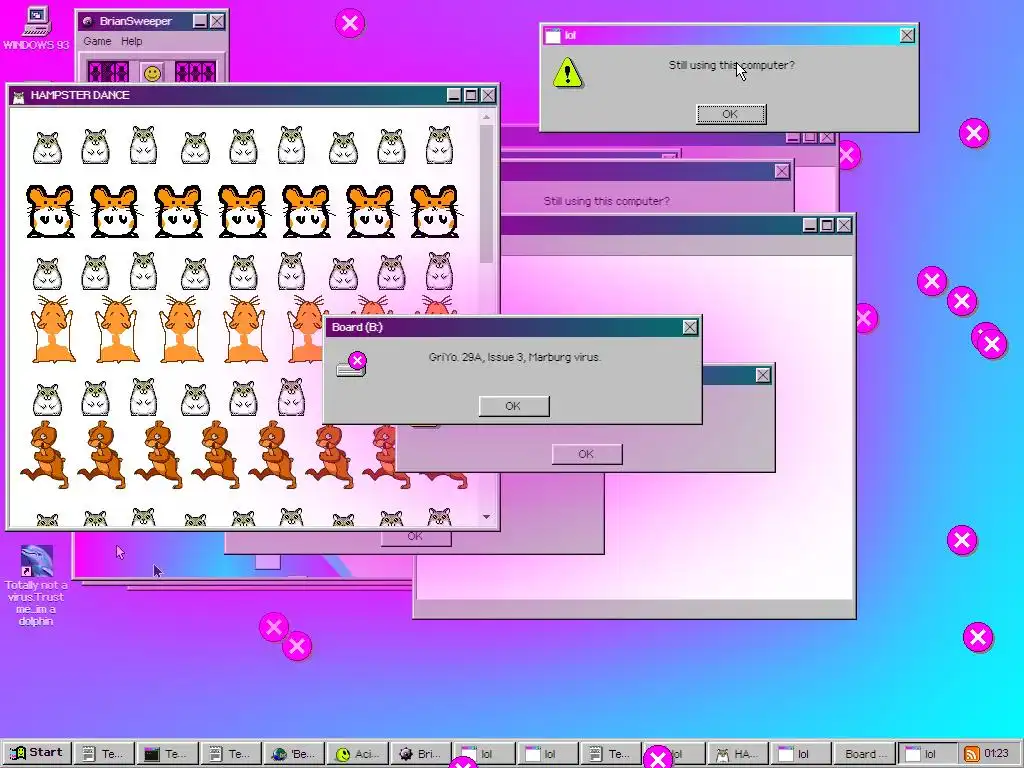The height and width of the screenshot is (768, 1024).
Task: Minimize the BrianSweeper window
Action: (x=200, y=22)
